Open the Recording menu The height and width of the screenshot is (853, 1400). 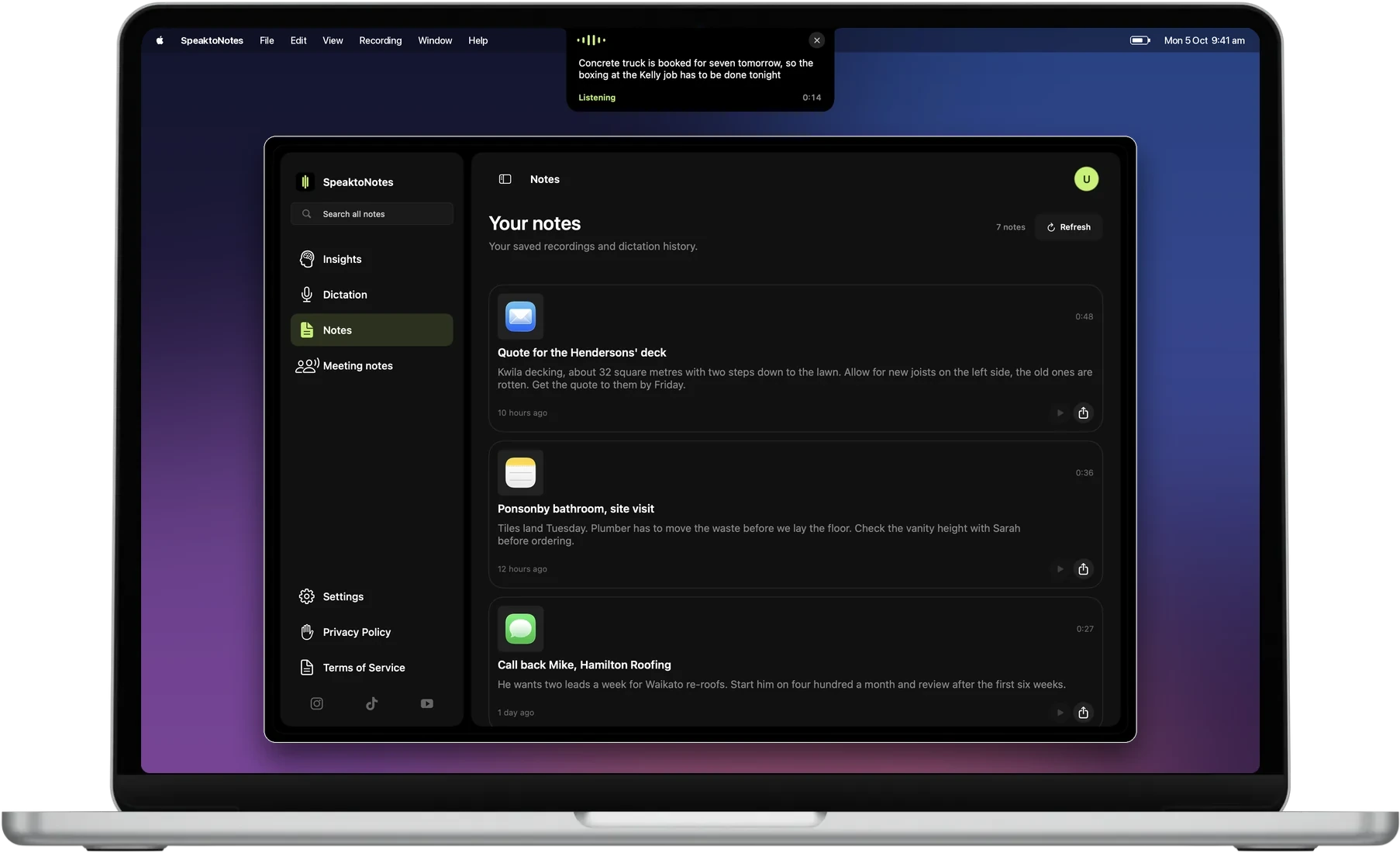(x=381, y=40)
